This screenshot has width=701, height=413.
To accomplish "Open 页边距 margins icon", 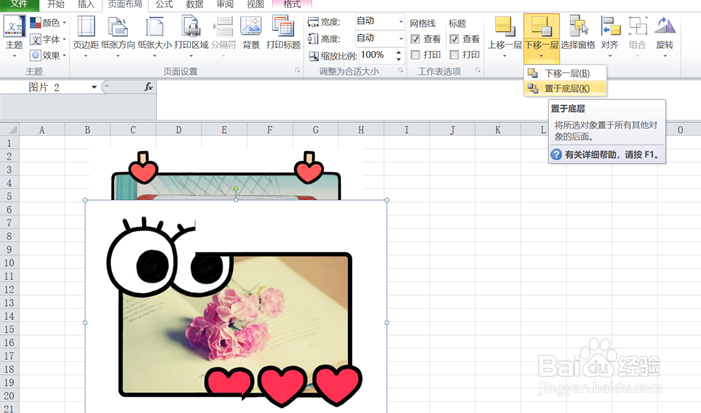I will pyautogui.click(x=85, y=26).
